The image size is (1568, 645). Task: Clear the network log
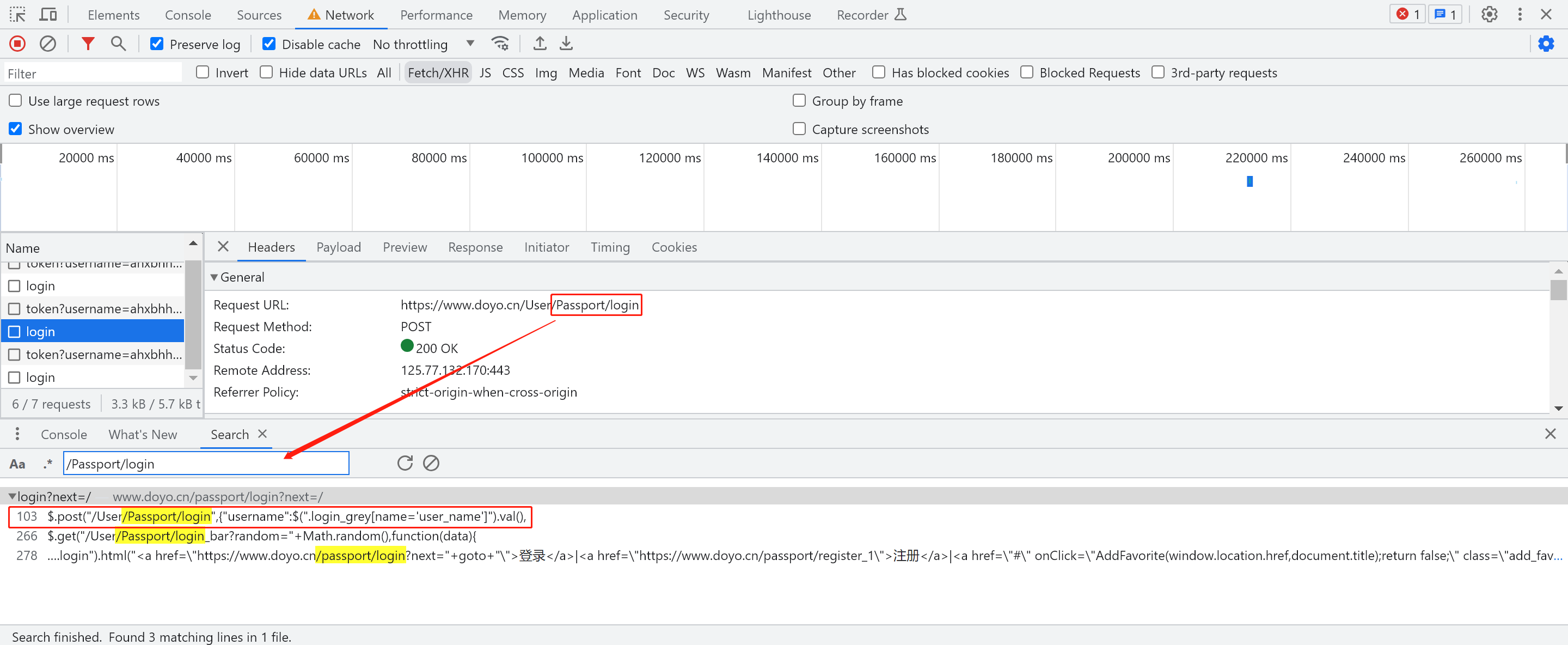(x=47, y=44)
